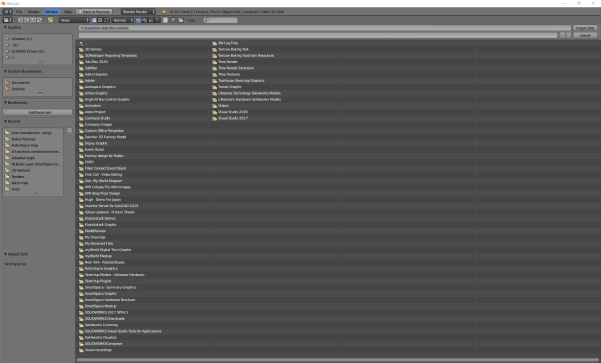Click the QUADRO Drivers drive icon

pyautogui.click(x=7, y=51)
